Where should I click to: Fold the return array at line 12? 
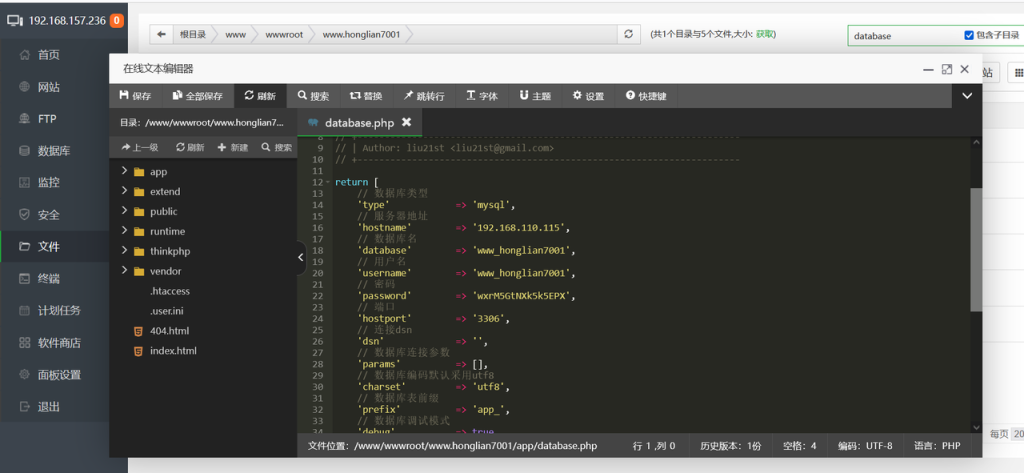[328, 182]
